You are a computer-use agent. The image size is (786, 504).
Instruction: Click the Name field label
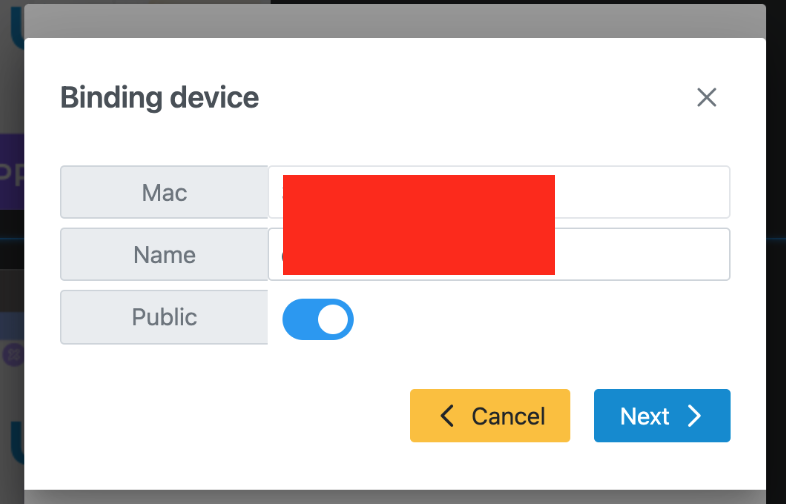pos(164,254)
